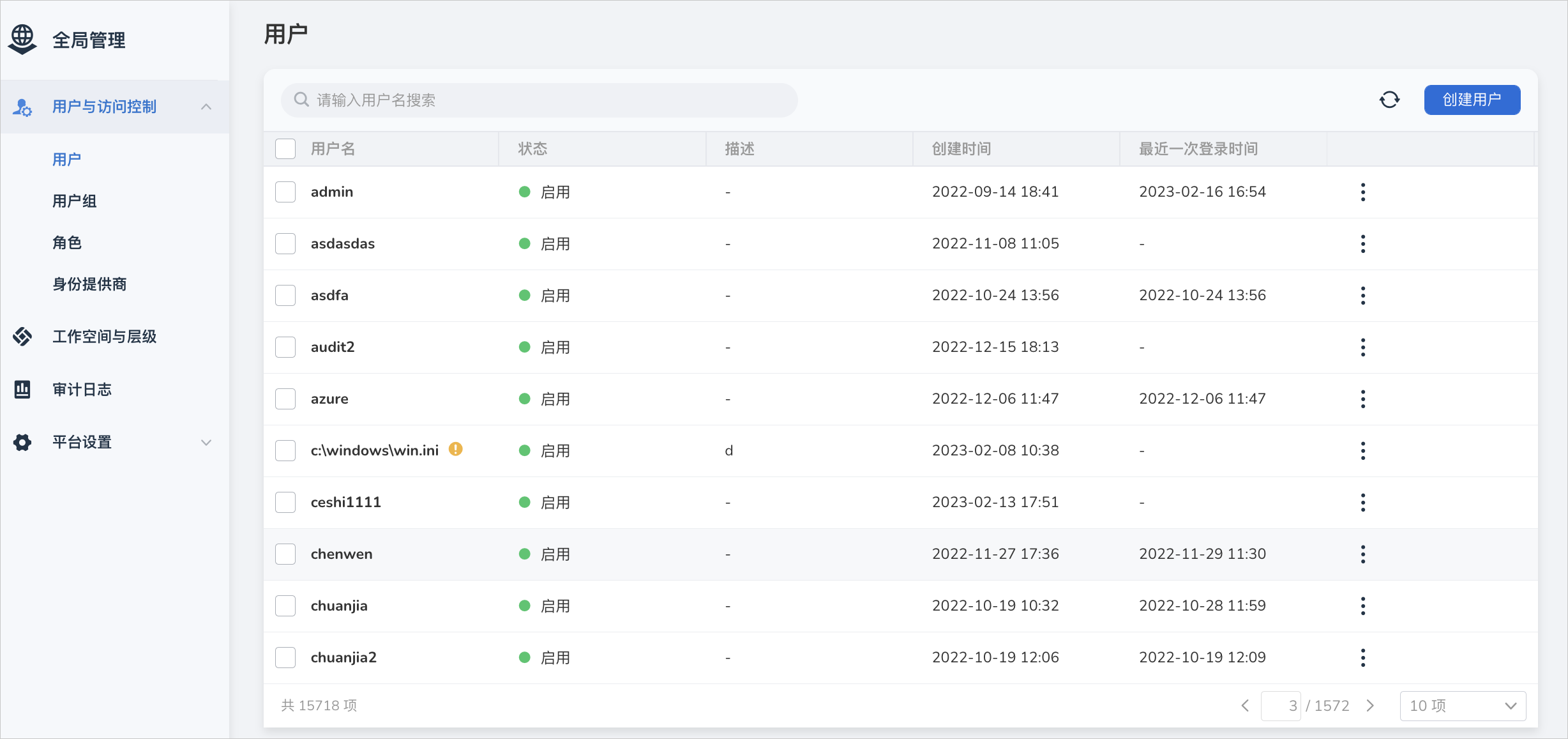Screen dimensions: 1568x739
Task: Click the 创建时间 column header
Action: tap(961, 149)
